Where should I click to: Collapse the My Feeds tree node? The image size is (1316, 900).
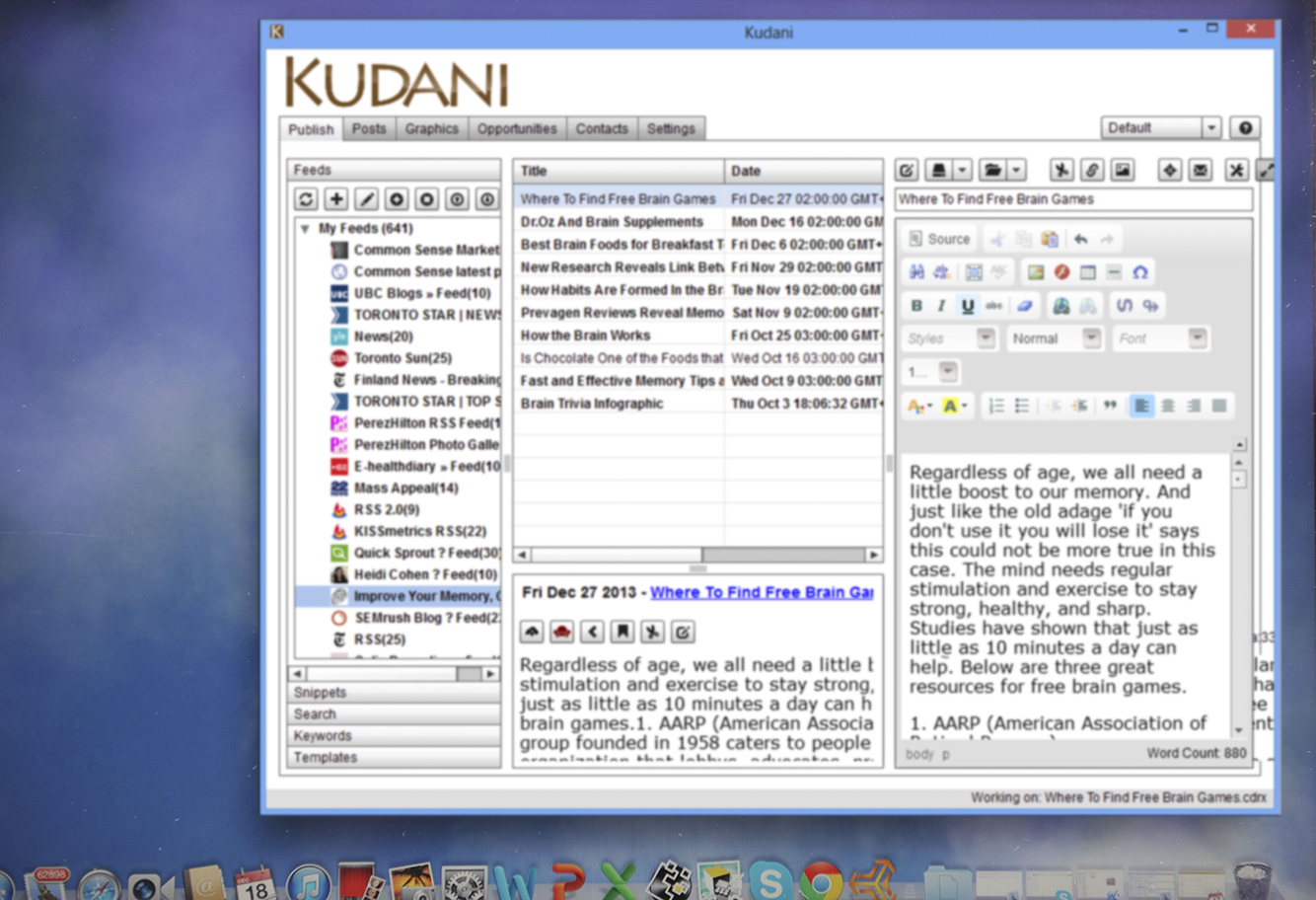click(x=305, y=229)
